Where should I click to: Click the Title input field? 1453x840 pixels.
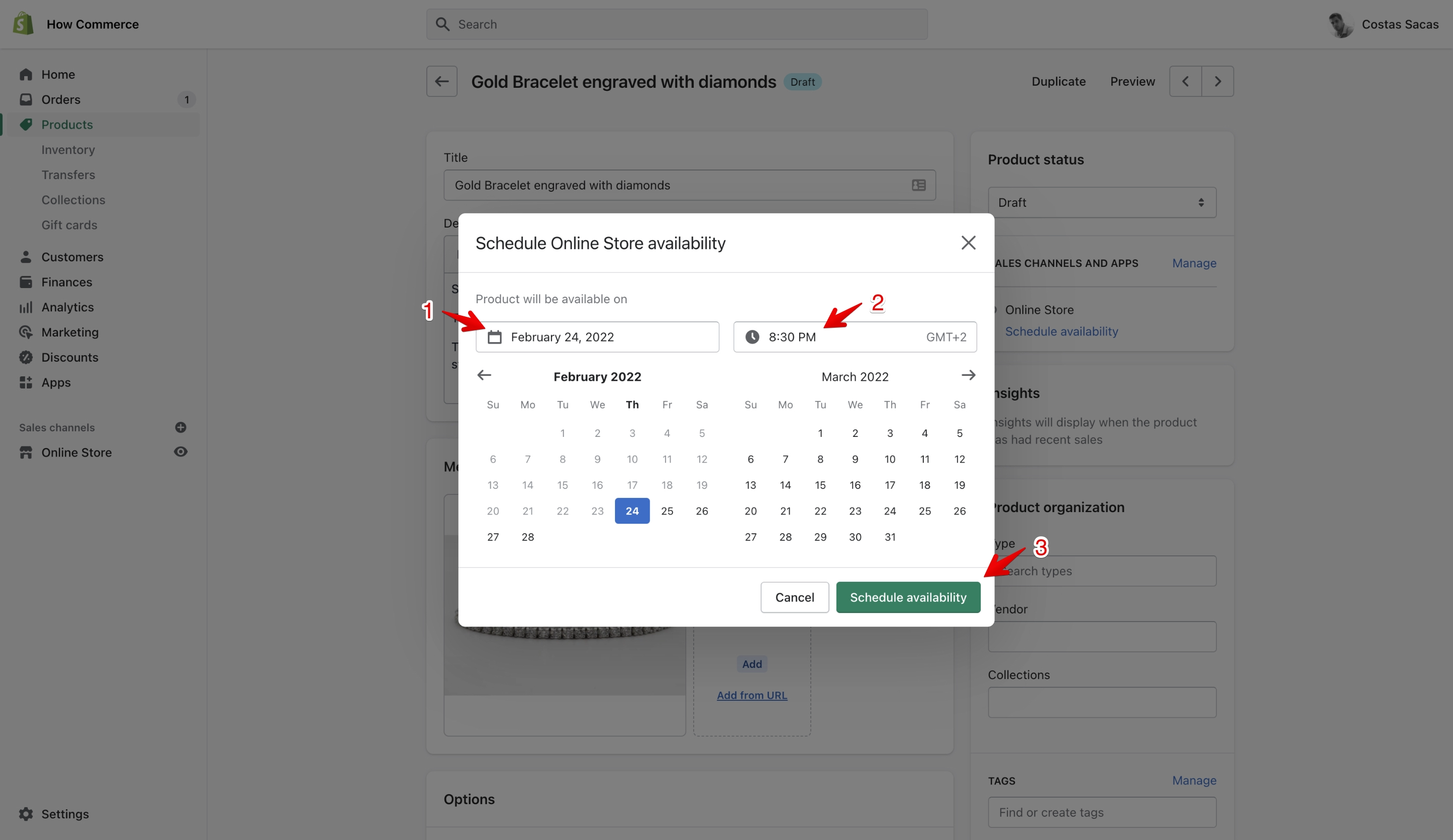[x=689, y=185]
